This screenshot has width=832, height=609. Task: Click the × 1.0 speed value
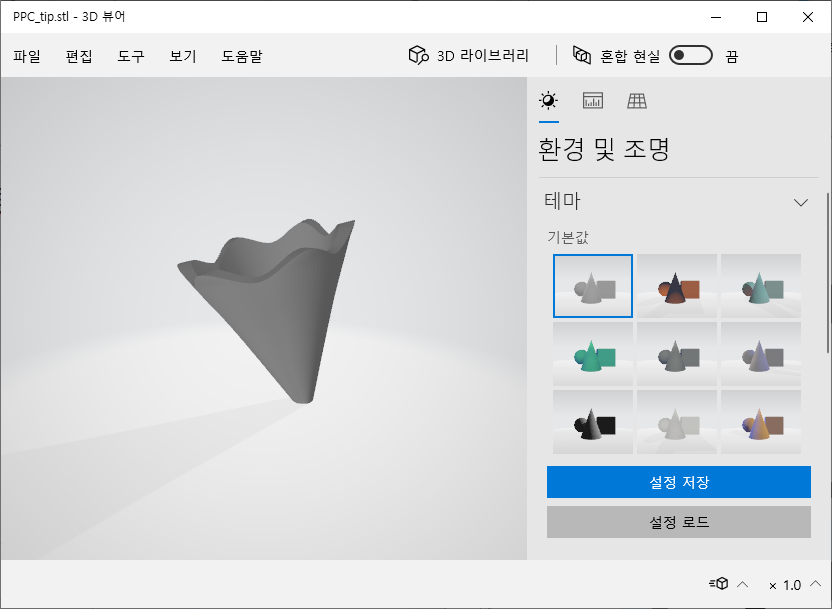pyautogui.click(x=785, y=585)
